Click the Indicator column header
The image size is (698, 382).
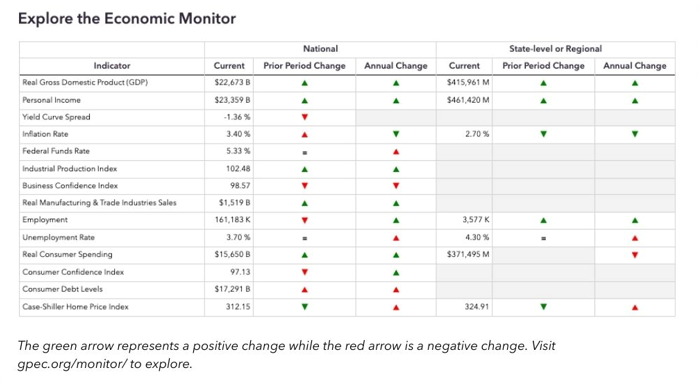click(x=112, y=66)
